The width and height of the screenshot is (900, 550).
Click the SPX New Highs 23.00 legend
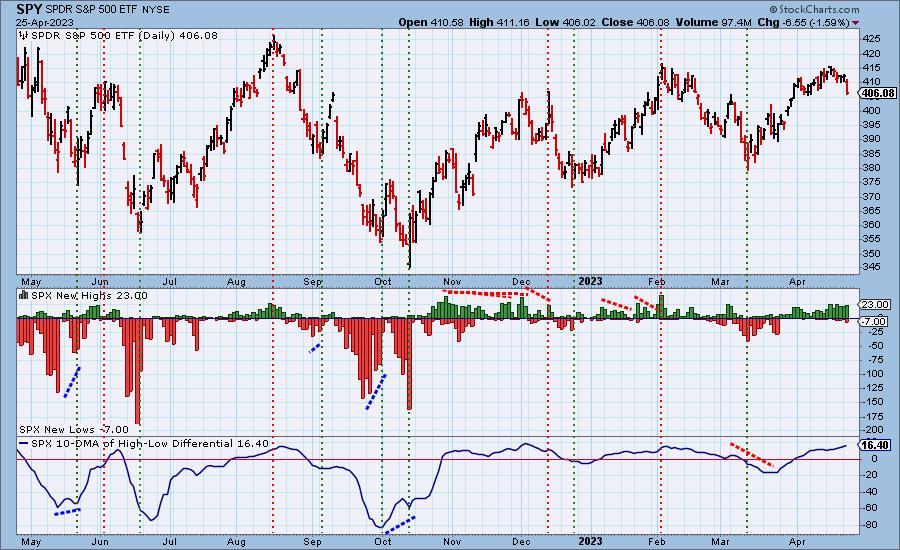pyautogui.click(x=89, y=295)
